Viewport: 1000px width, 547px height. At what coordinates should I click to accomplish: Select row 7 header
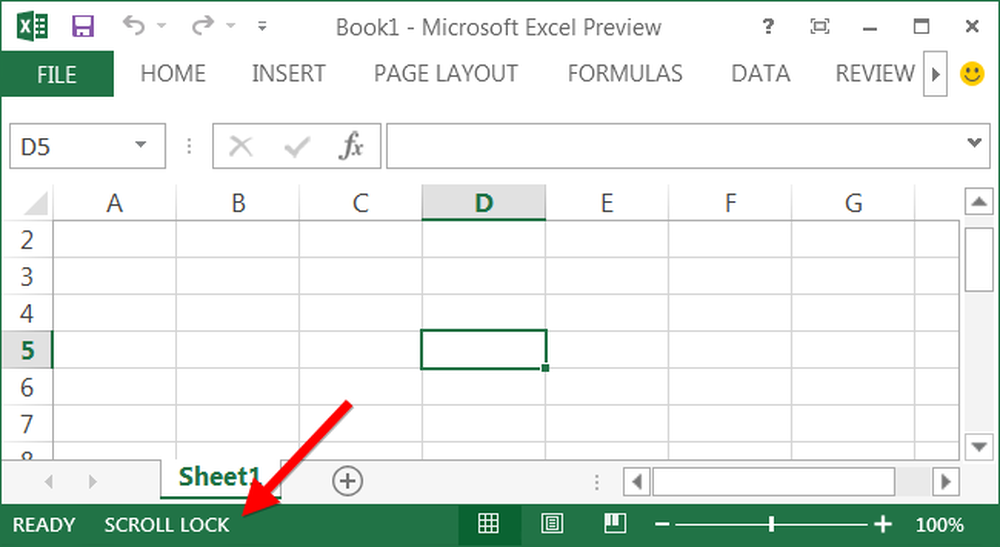[27, 423]
